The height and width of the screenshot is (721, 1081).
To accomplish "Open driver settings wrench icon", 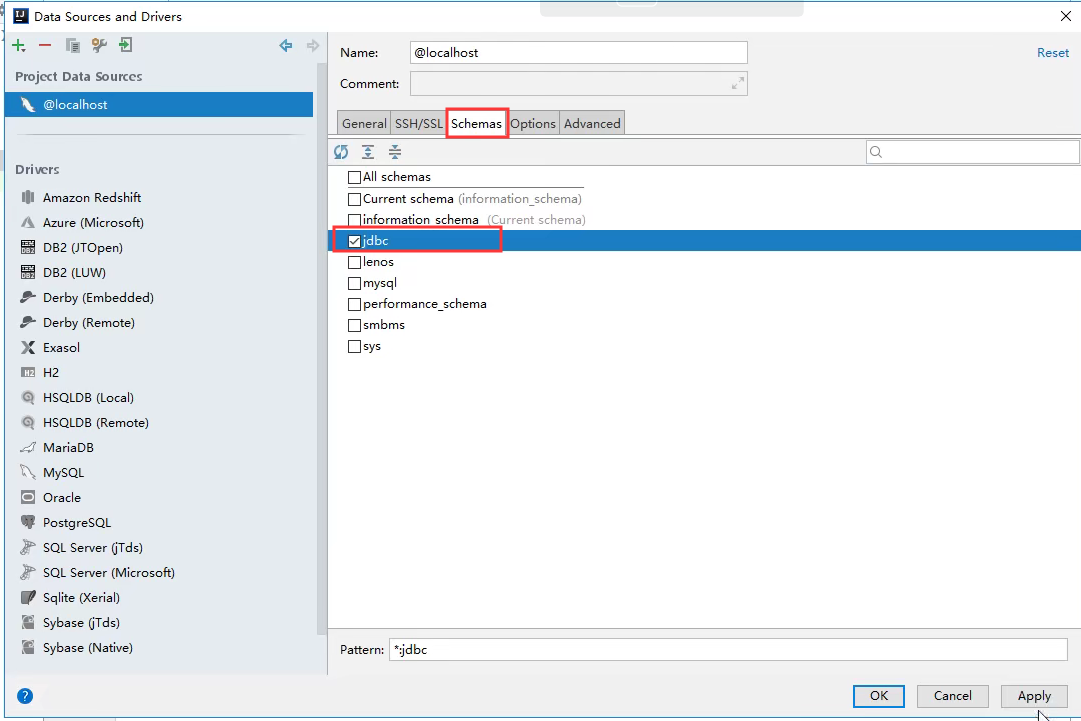I will coord(99,45).
